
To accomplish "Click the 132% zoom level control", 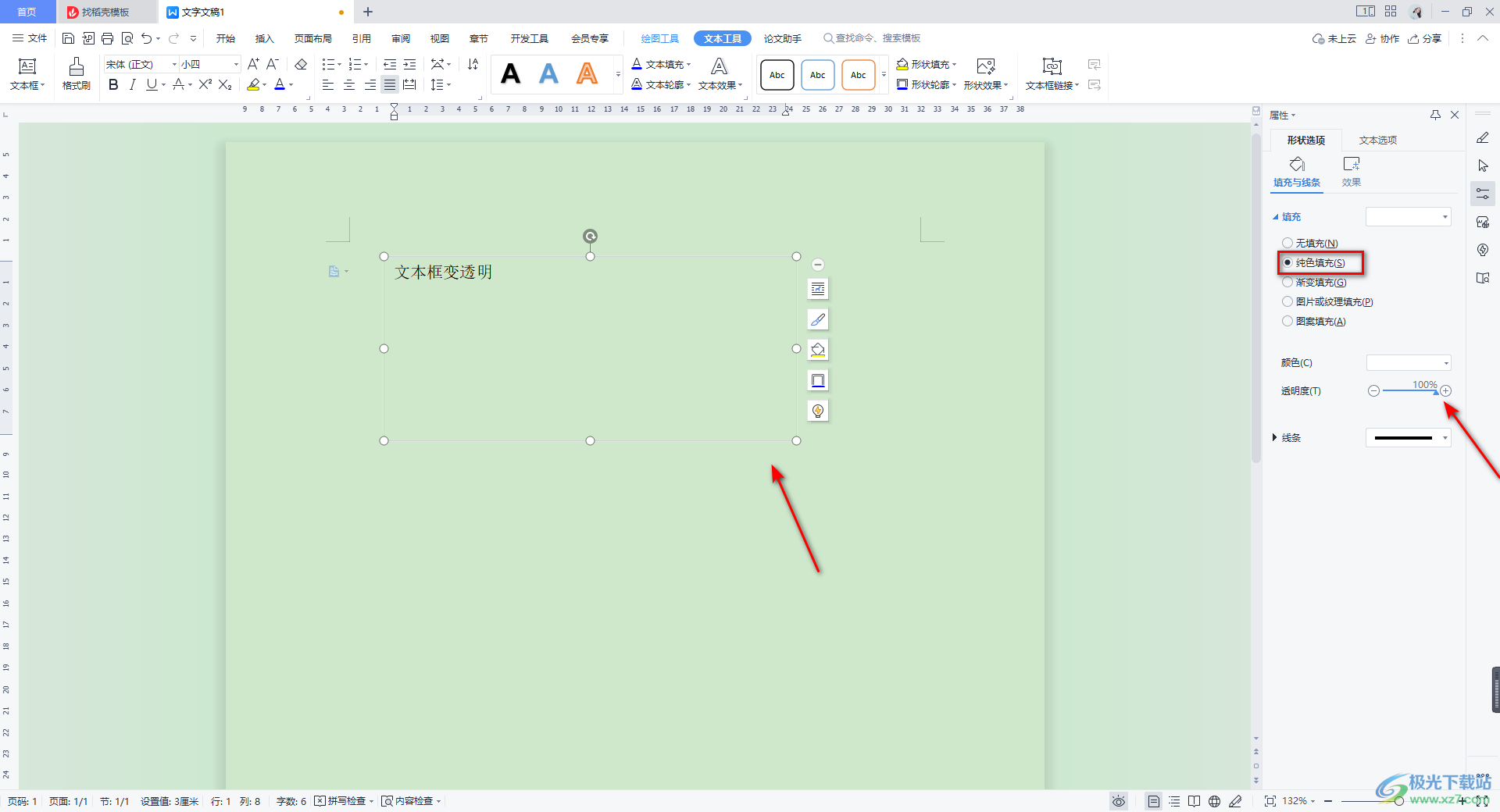I will pos(1293,800).
